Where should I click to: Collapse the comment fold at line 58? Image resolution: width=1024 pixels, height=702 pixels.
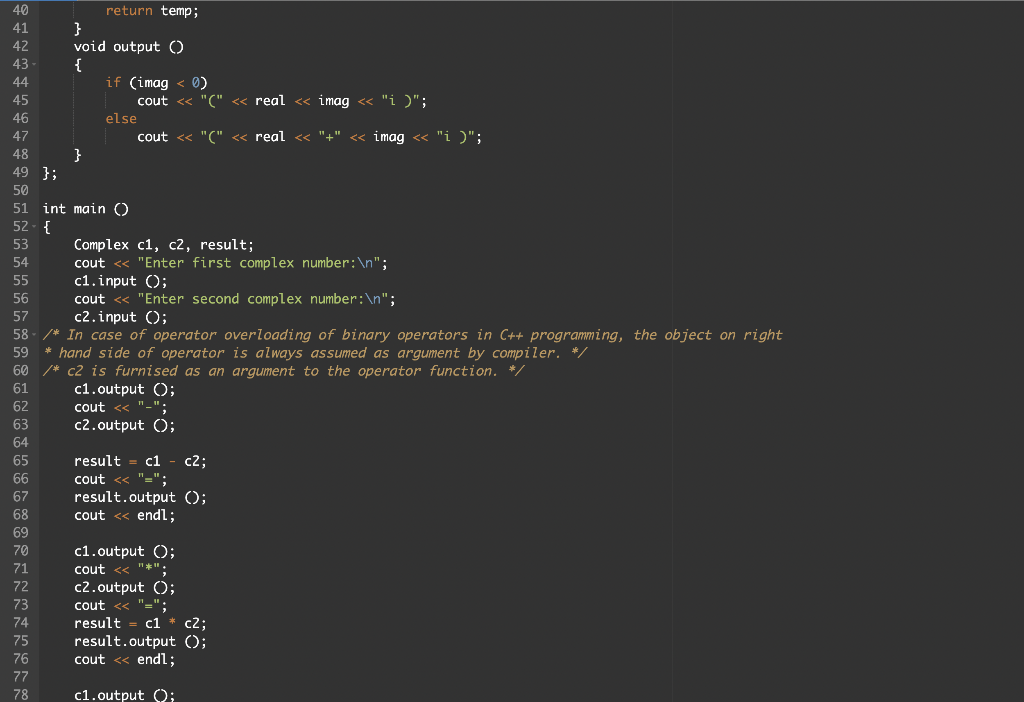click(x=33, y=334)
